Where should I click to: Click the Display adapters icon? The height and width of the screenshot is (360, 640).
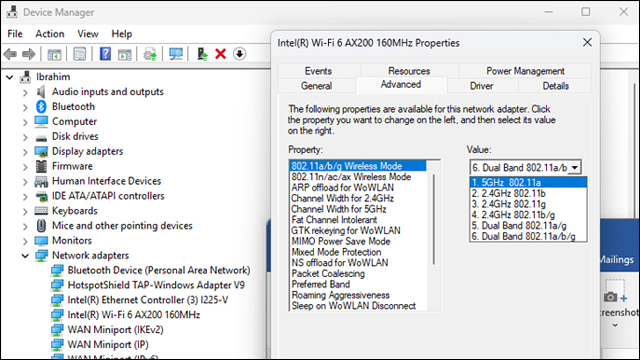(x=41, y=151)
